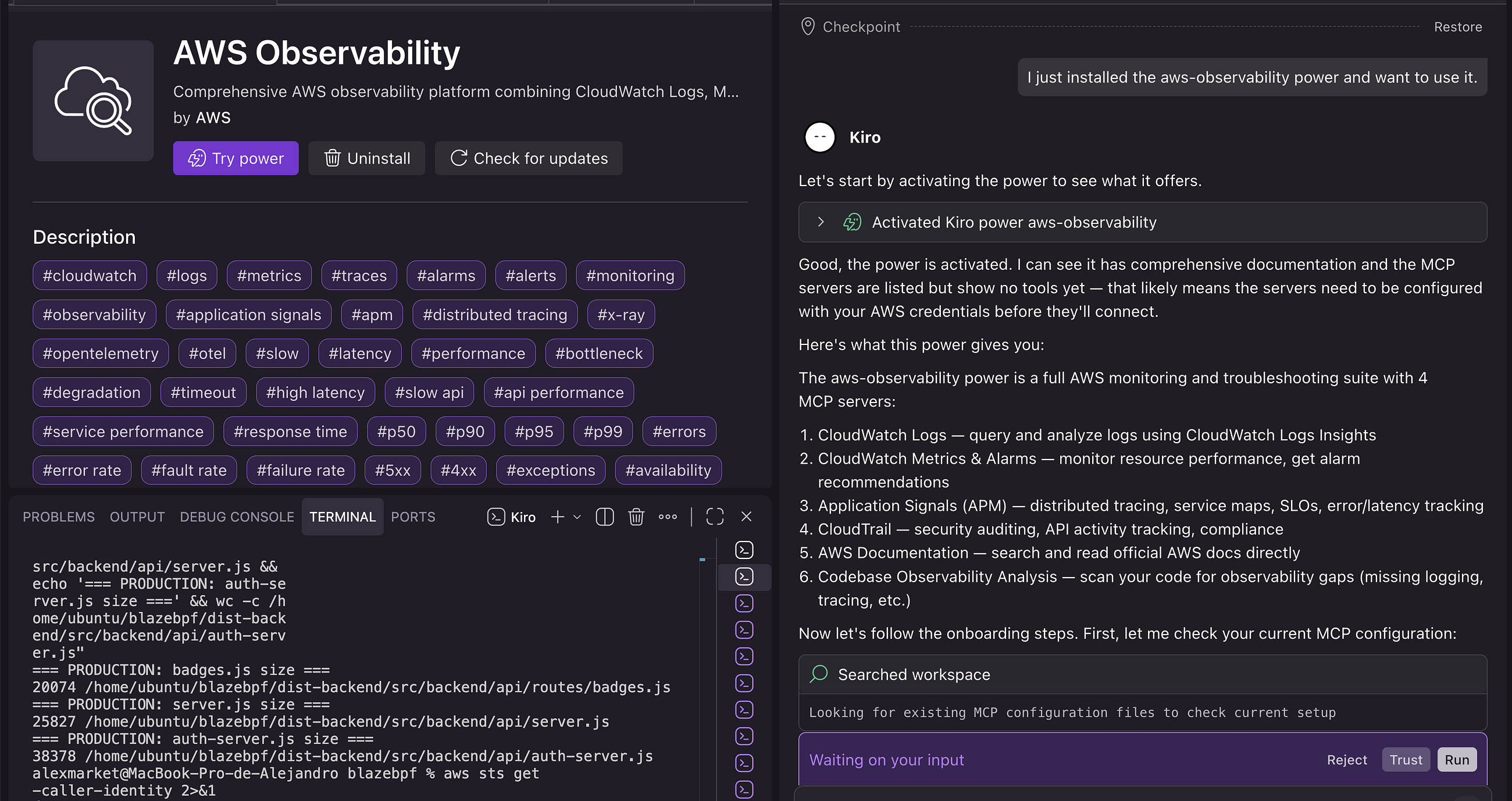Click the Description heading
The height and width of the screenshot is (801, 1512).
(84, 237)
